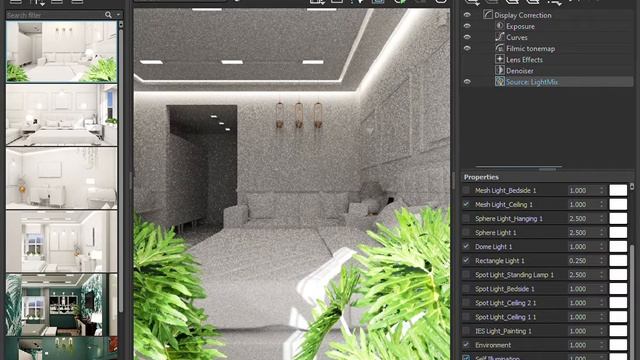Click the Source: LightMix layer icon
The width and height of the screenshot is (640, 360).
point(500,82)
